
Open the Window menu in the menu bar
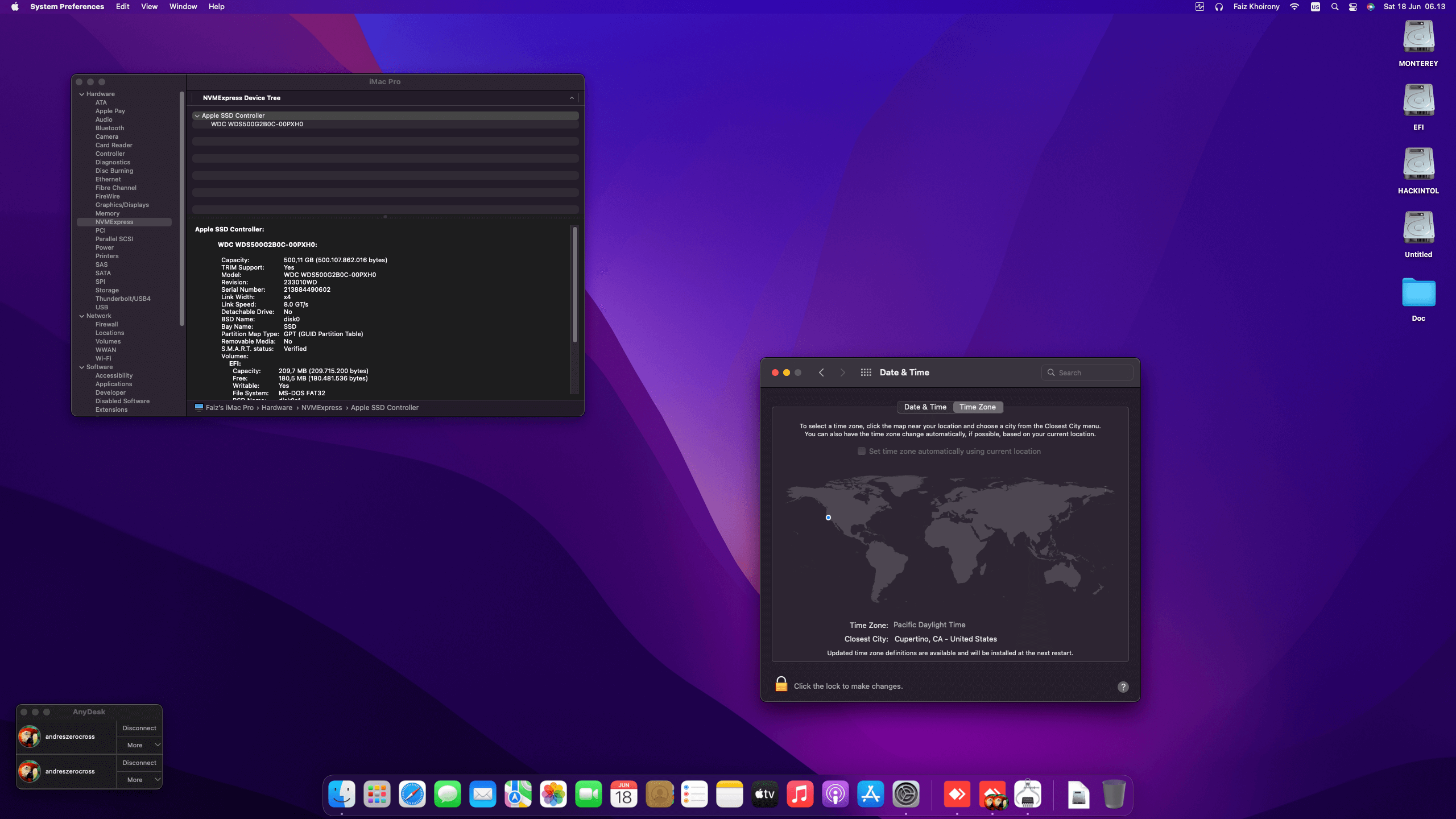(183, 7)
